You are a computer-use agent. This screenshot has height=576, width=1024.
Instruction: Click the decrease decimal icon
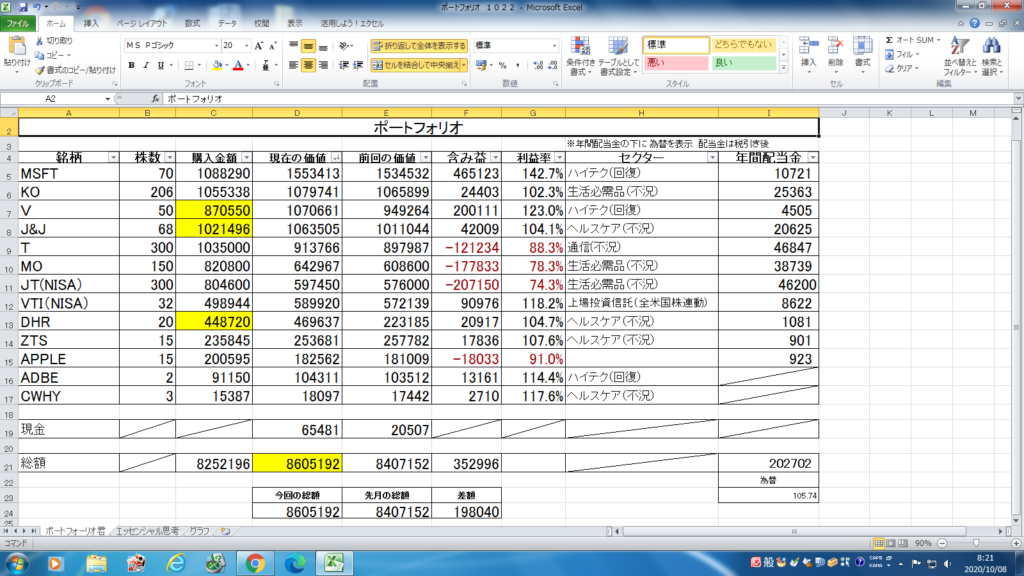click(552, 65)
